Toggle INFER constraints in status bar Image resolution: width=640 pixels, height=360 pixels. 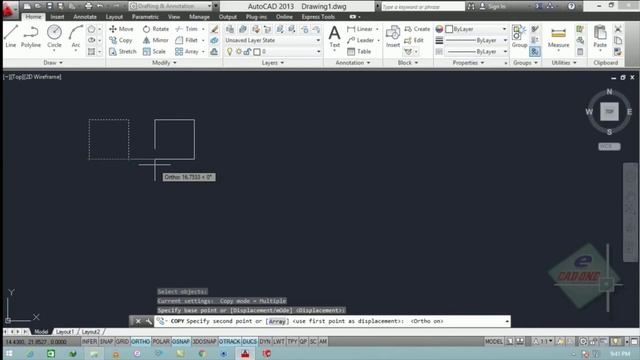click(x=89, y=342)
